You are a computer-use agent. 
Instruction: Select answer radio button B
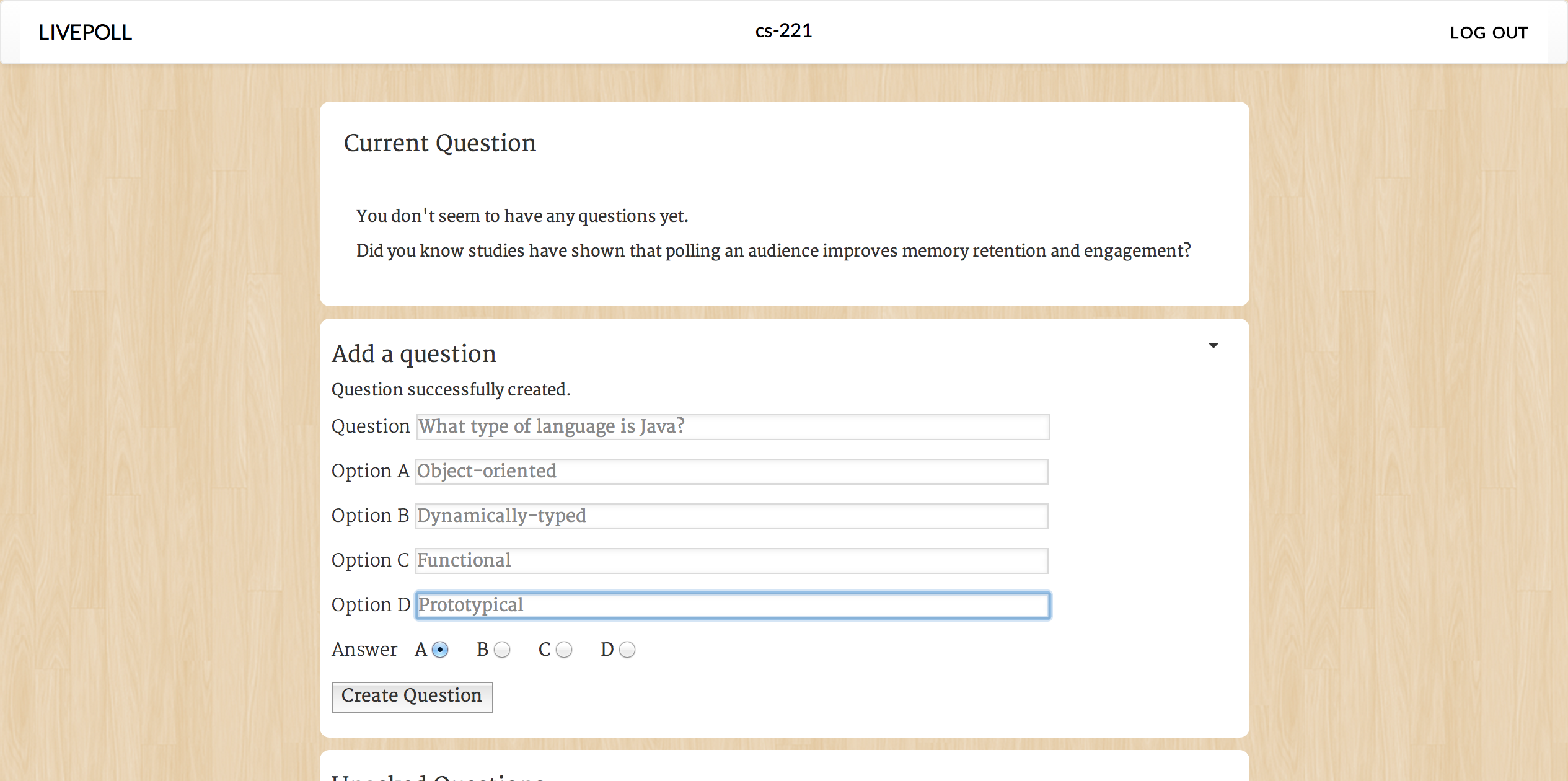(502, 650)
